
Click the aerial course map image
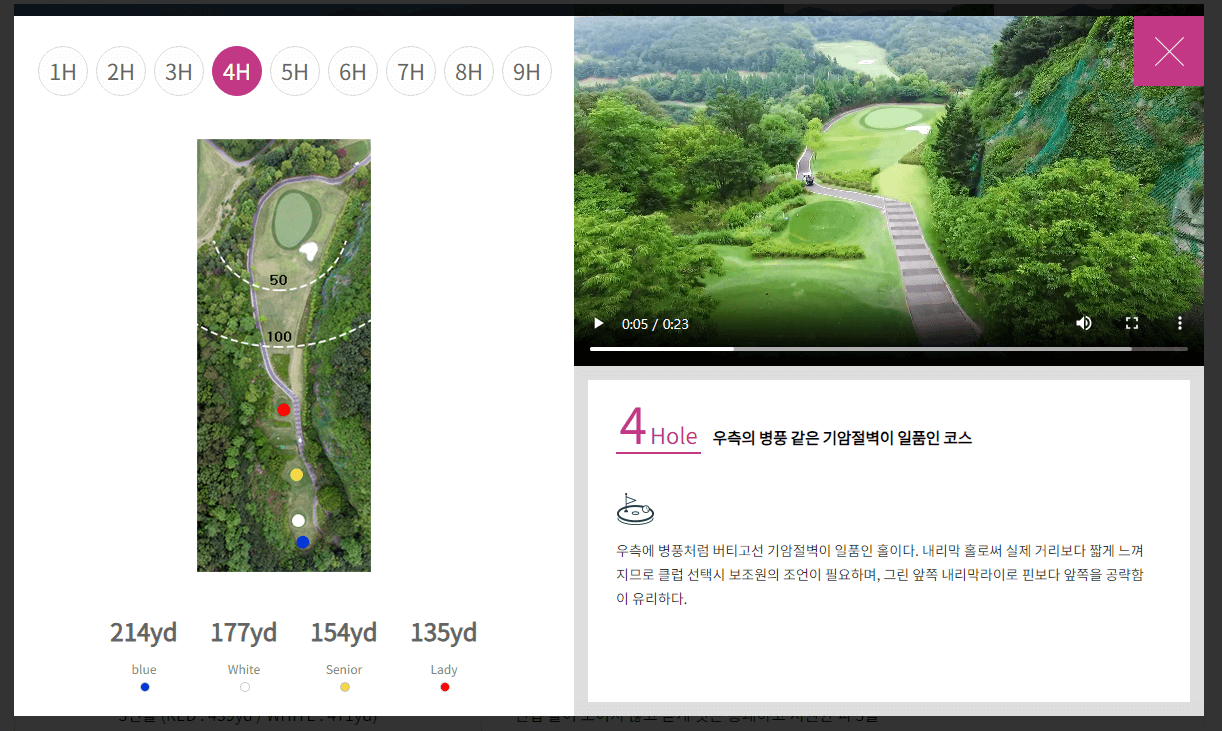coord(283,355)
